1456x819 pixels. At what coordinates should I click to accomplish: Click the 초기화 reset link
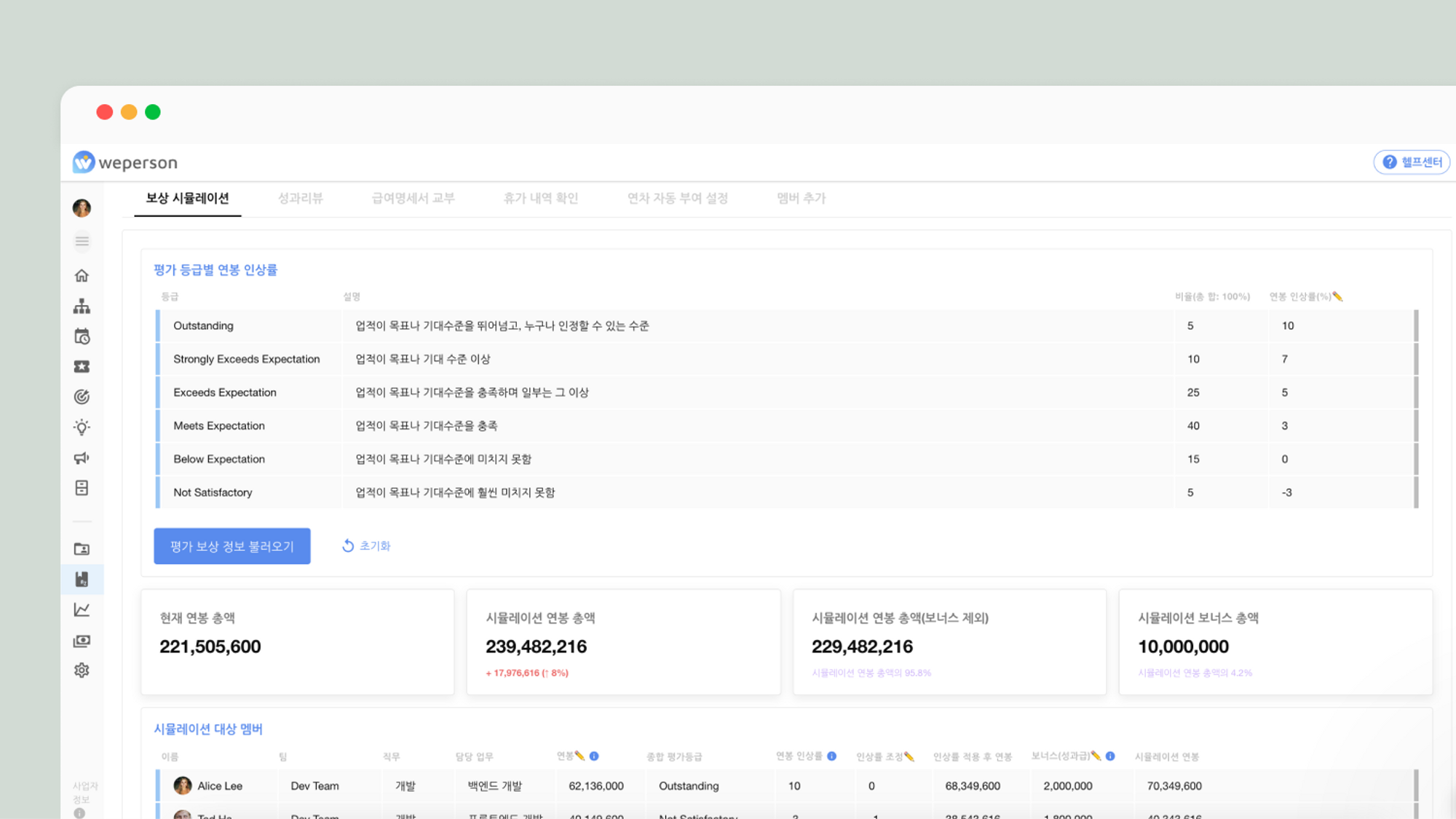click(366, 546)
